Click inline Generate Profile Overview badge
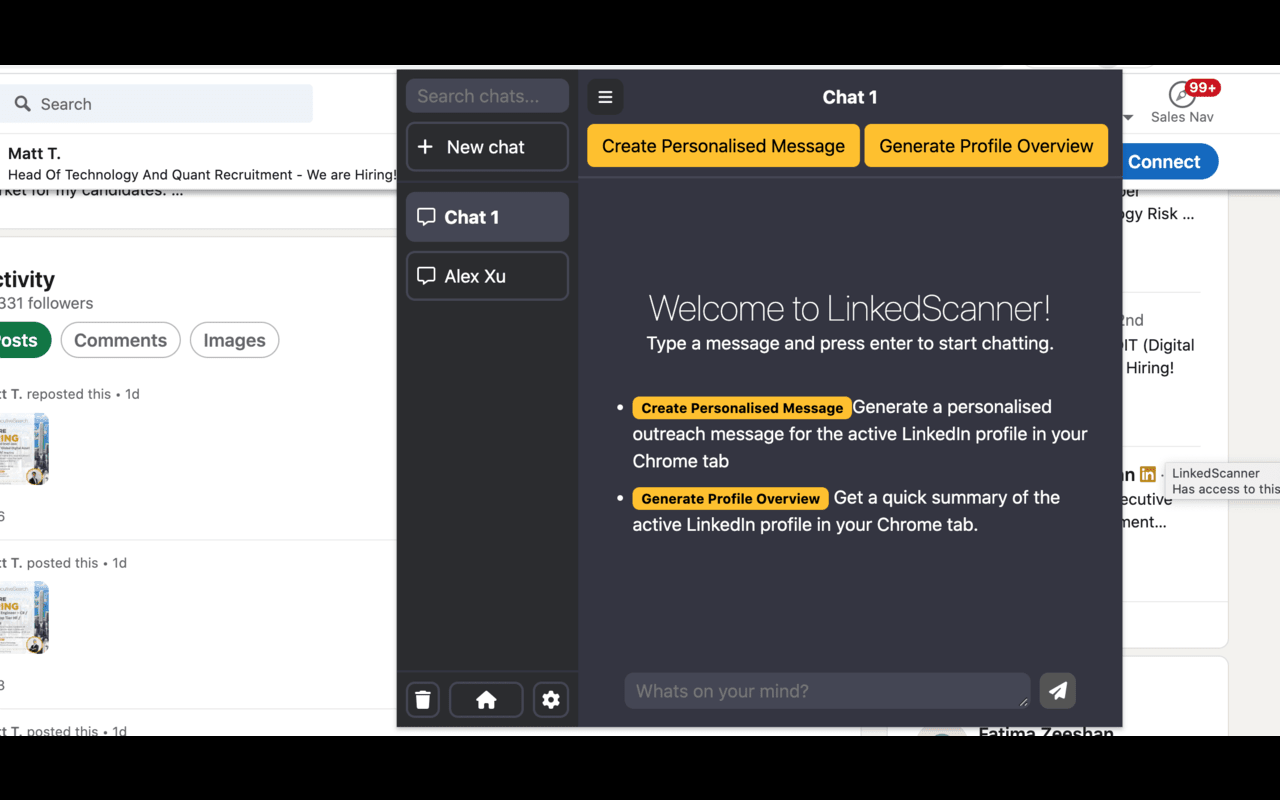Image resolution: width=1280 pixels, height=800 pixels. (x=731, y=498)
